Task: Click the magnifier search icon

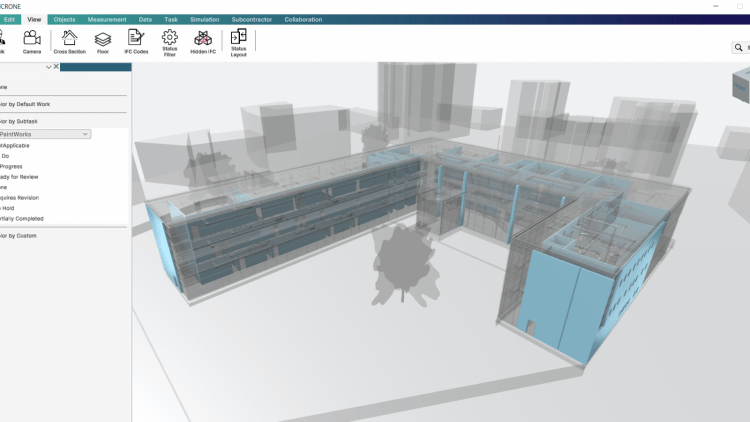Action: pyautogui.click(x=737, y=47)
